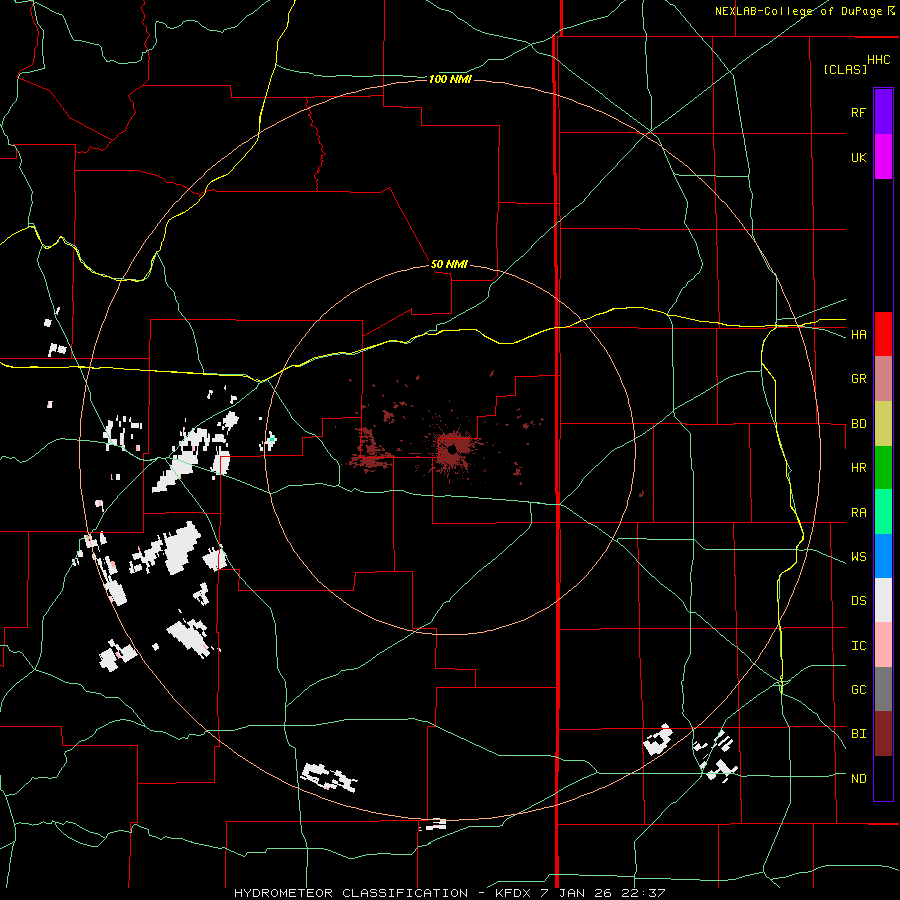Click the IC legend label
This screenshot has height=900, width=900.
(858, 646)
